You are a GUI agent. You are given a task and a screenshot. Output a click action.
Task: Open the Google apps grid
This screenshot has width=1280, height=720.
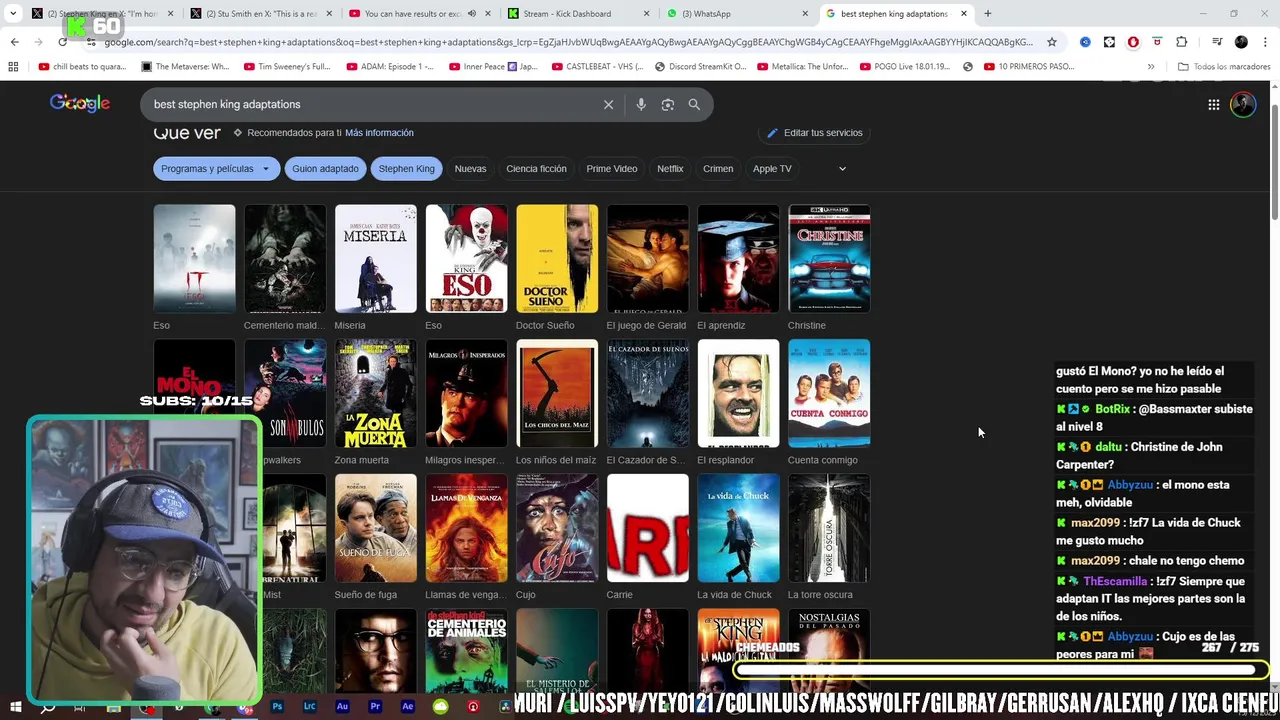click(x=1213, y=104)
